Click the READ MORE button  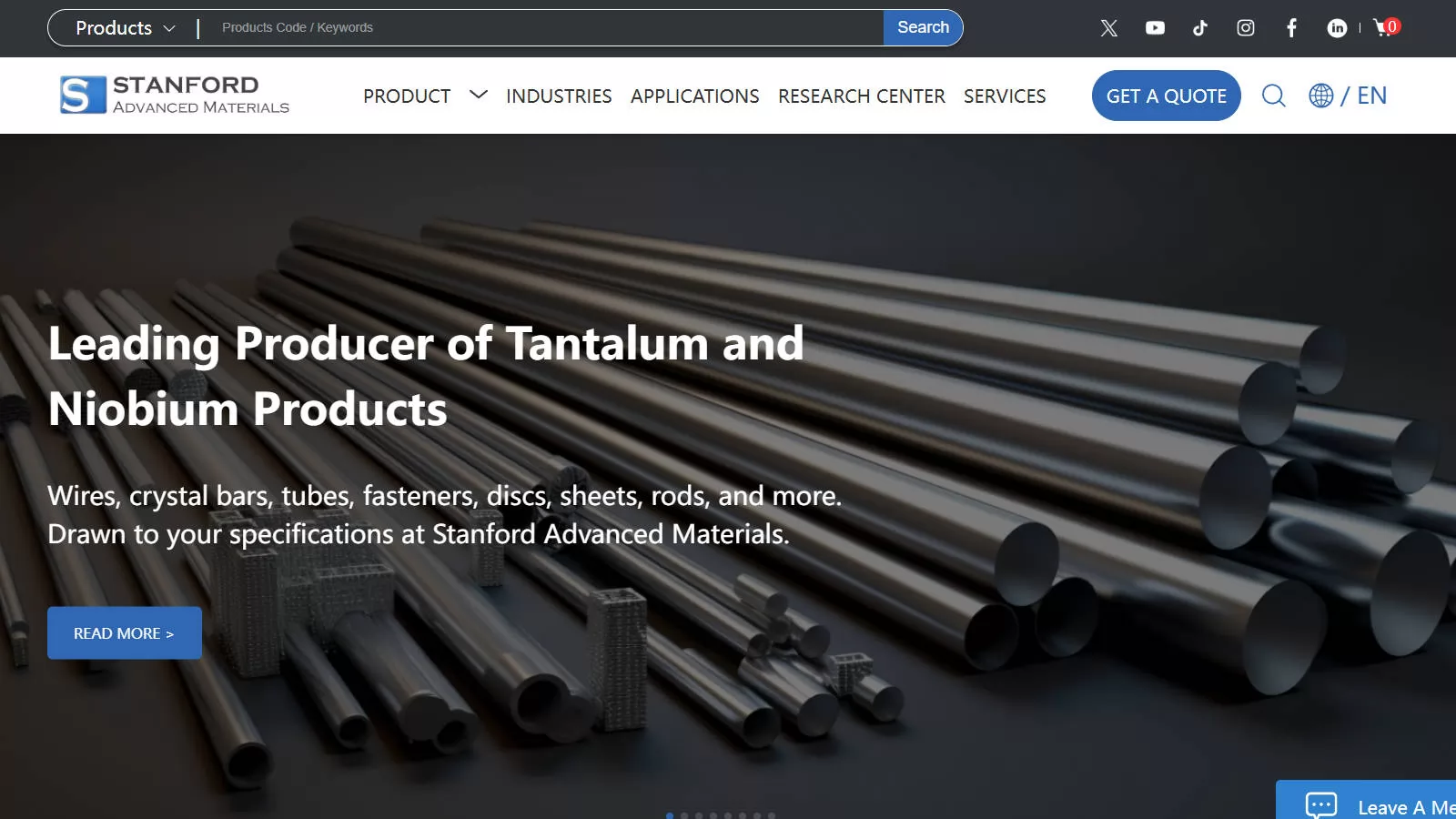125,633
